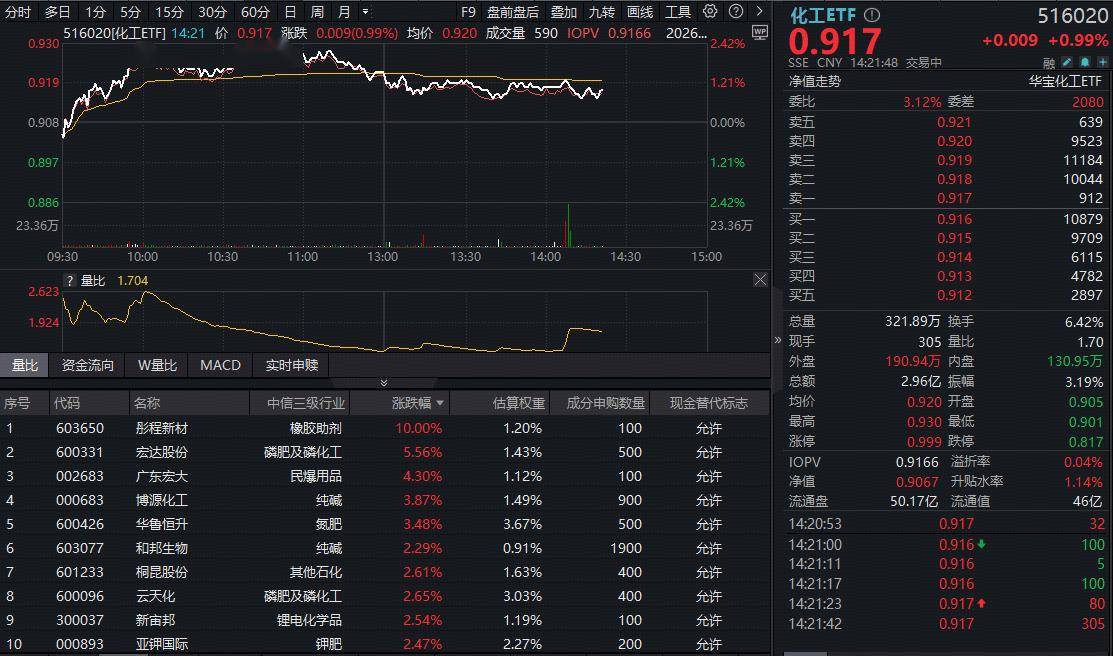This screenshot has width=1113, height=656.
Task: Click the 14:21:42 trade tick row
Action: click(x=946, y=624)
